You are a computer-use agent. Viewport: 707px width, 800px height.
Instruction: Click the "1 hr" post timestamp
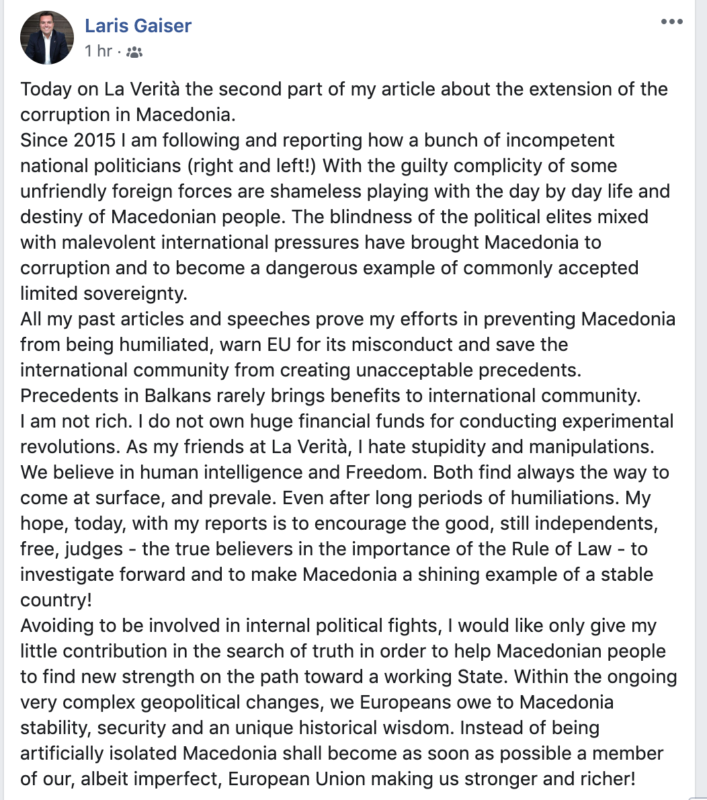[x=98, y=51]
